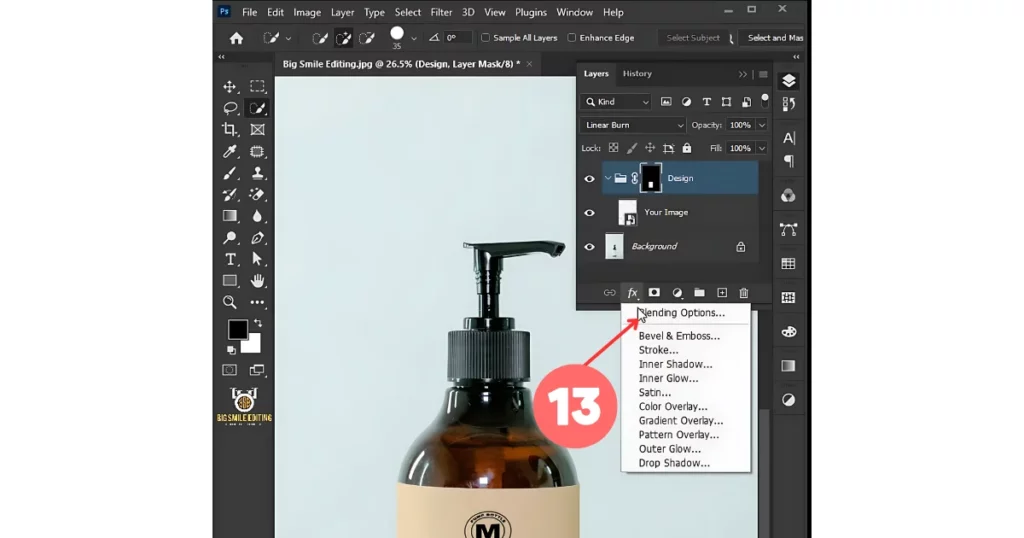Click the Design layer mask thumbnail
The image size is (1024, 538).
[650, 178]
